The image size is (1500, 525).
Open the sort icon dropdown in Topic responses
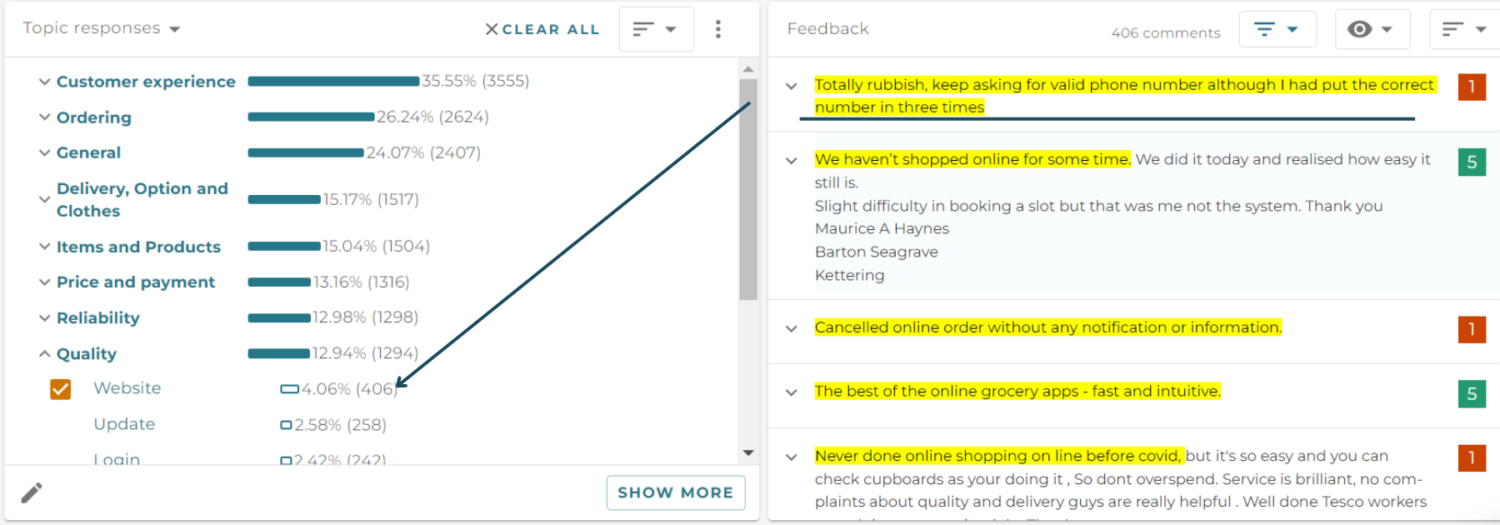point(656,29)
